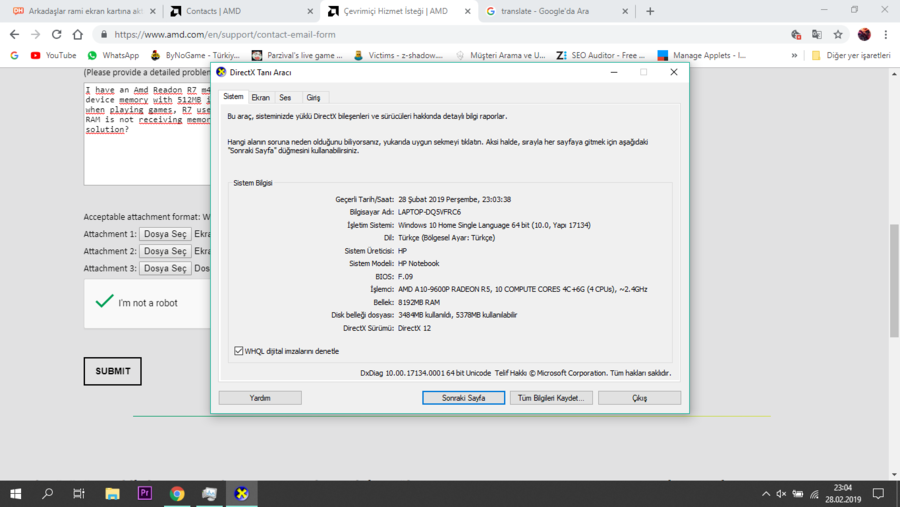This screenshot has width=900, height=507.
Task: Switch to Chrome on the taskbar
Action: [177, 494]
